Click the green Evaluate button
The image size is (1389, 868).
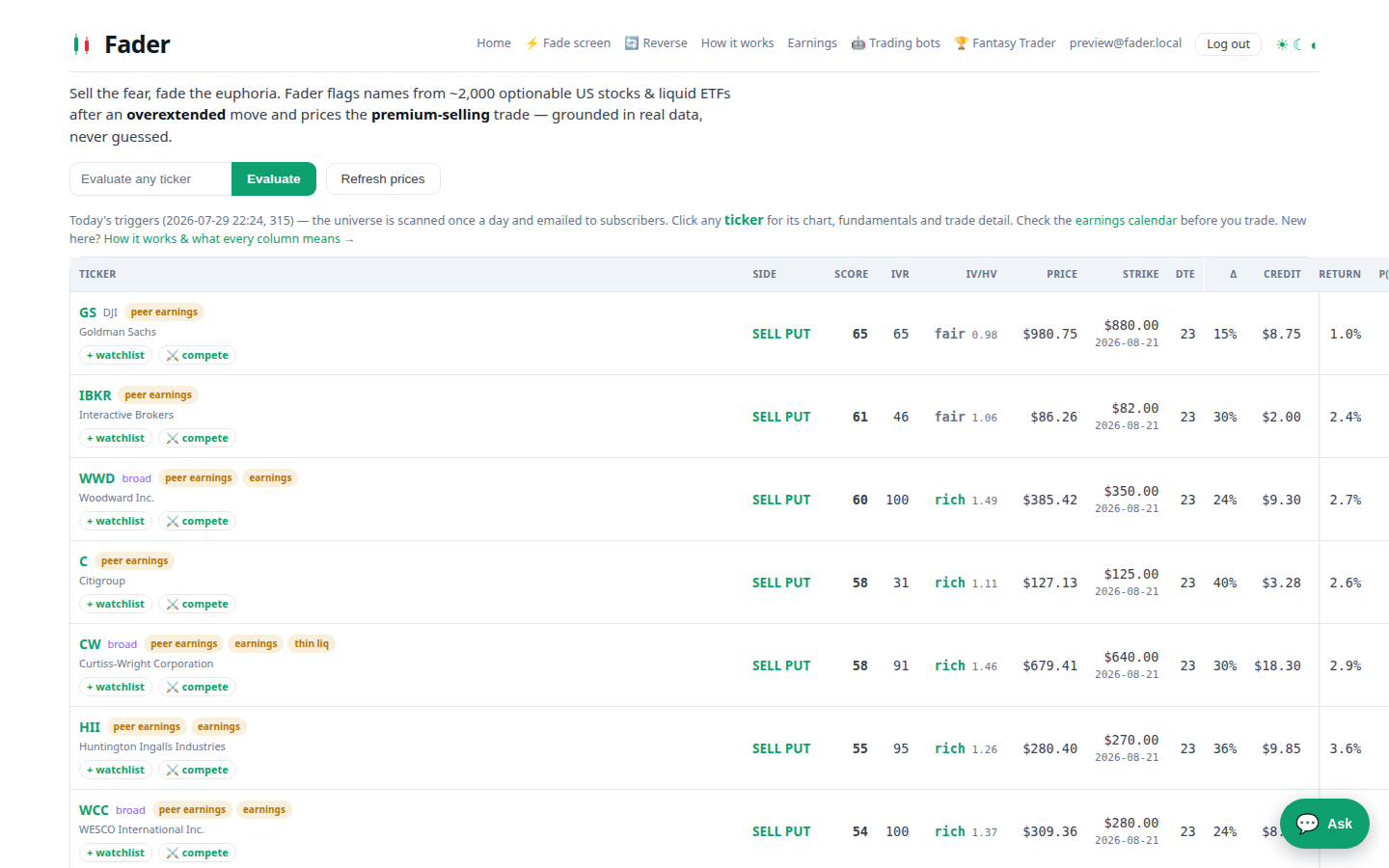click(274, 179)
